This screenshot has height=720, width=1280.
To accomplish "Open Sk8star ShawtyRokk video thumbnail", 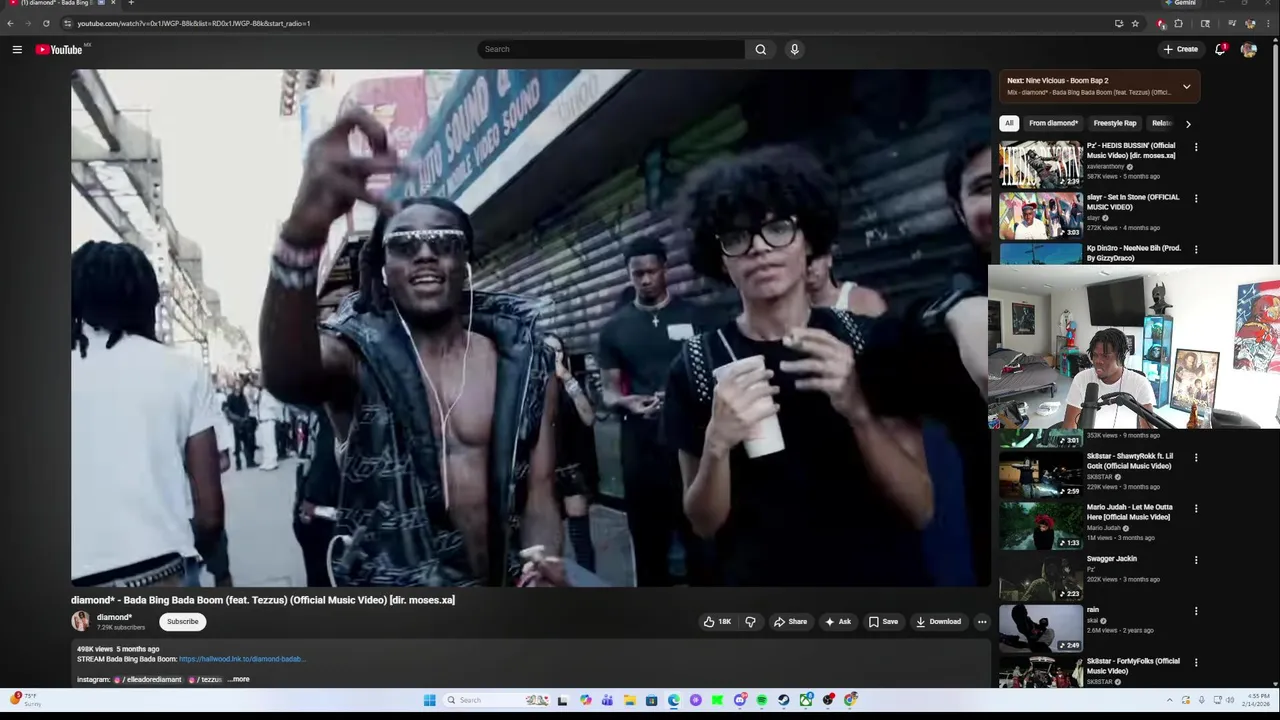I will (x=1040, y=473).
